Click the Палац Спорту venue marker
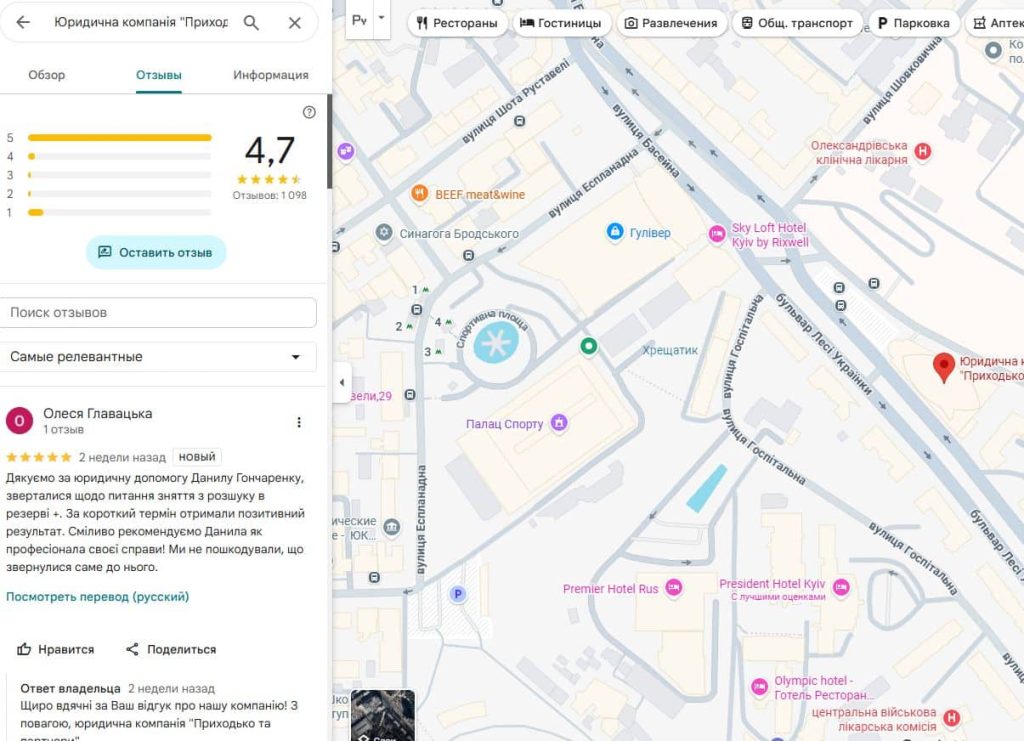Image resolution: width=1024 pixels, height=741 pixels. [559, 423]
